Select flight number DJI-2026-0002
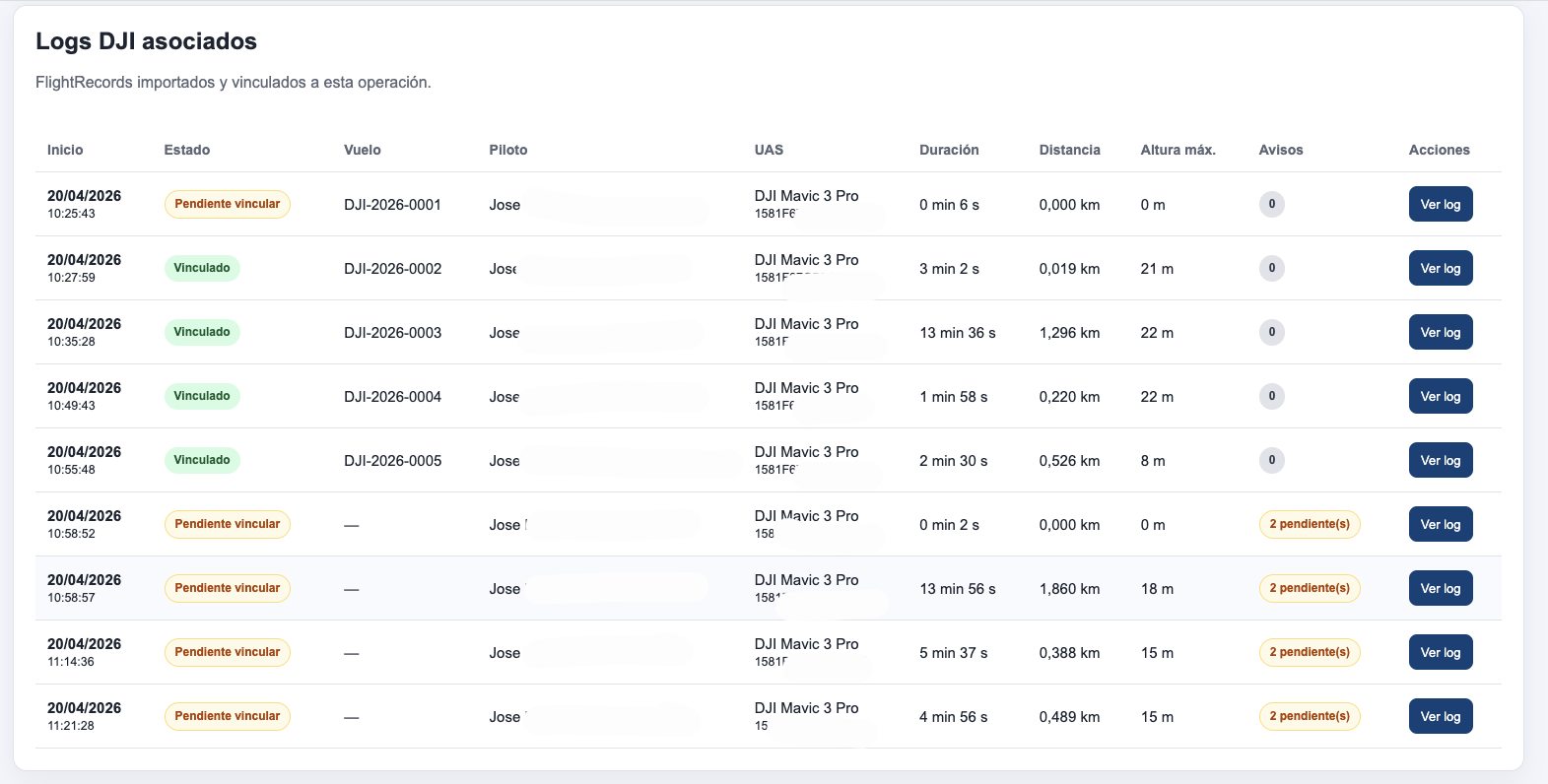The height and width of the screenshot is (784, 1548). coord(392,269)
